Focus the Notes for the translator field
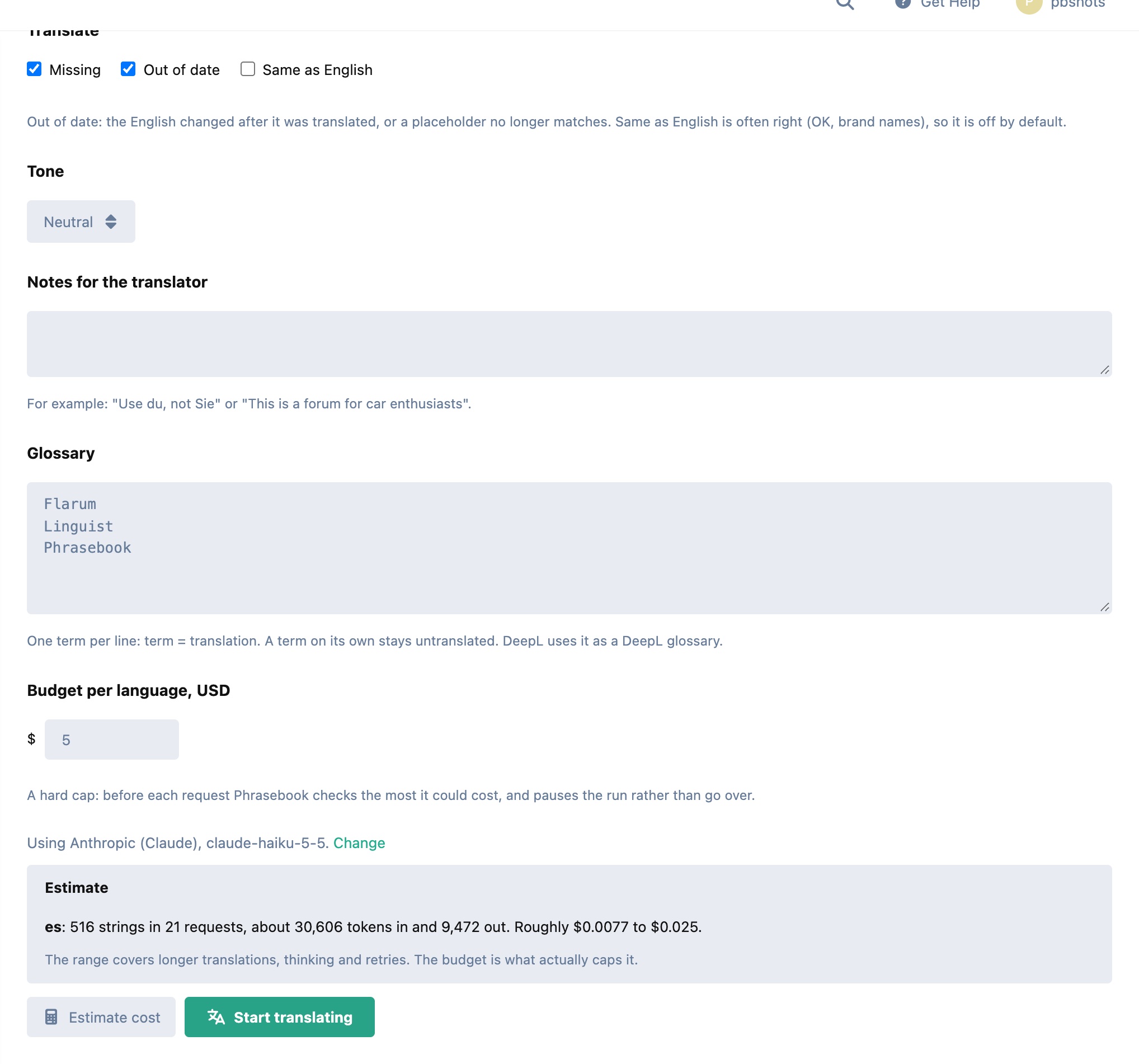 [569, 344]
